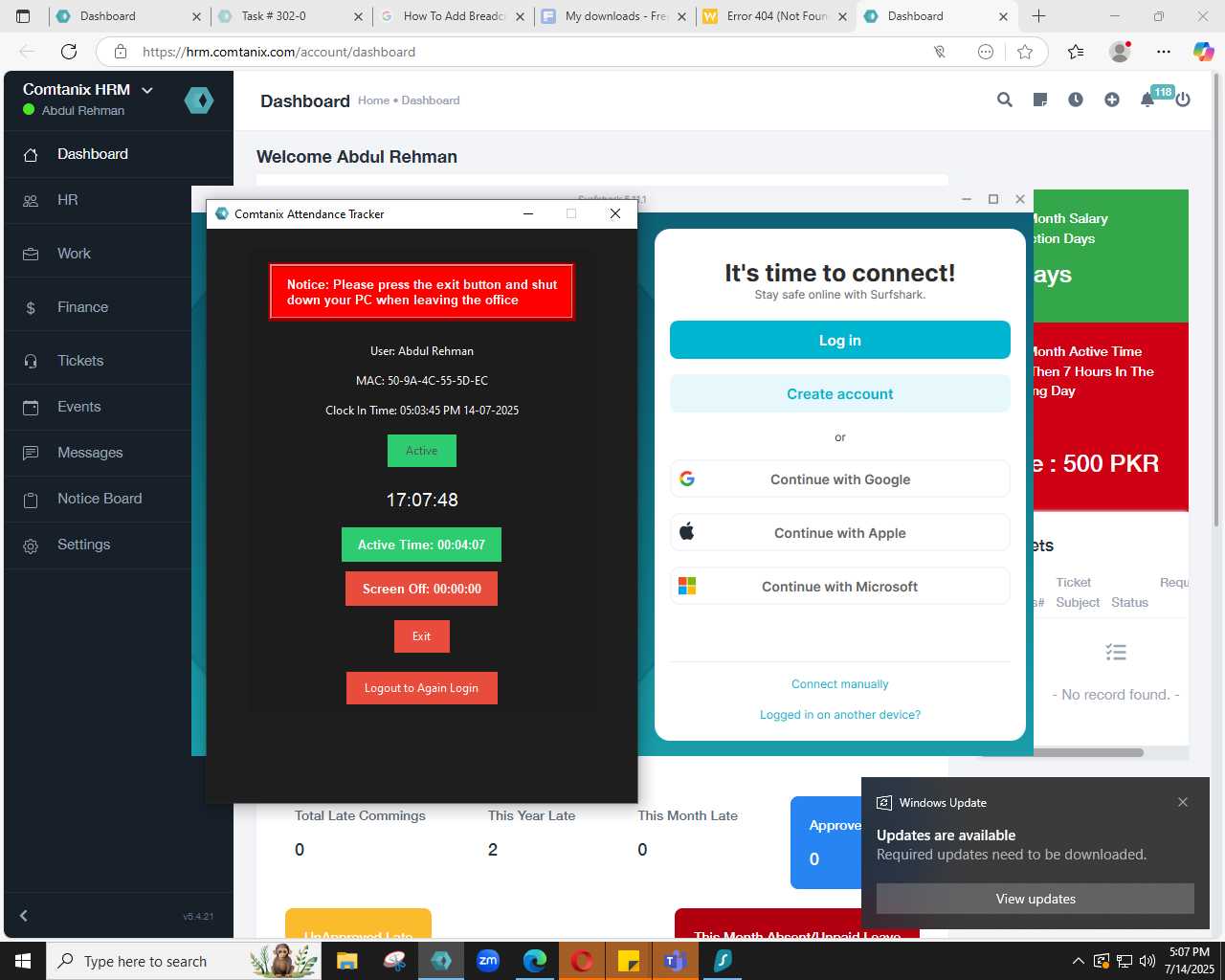Switch to the first Dashboard browser tab
This screenshot has width=1225, height=980.
(x=128, y=16)
